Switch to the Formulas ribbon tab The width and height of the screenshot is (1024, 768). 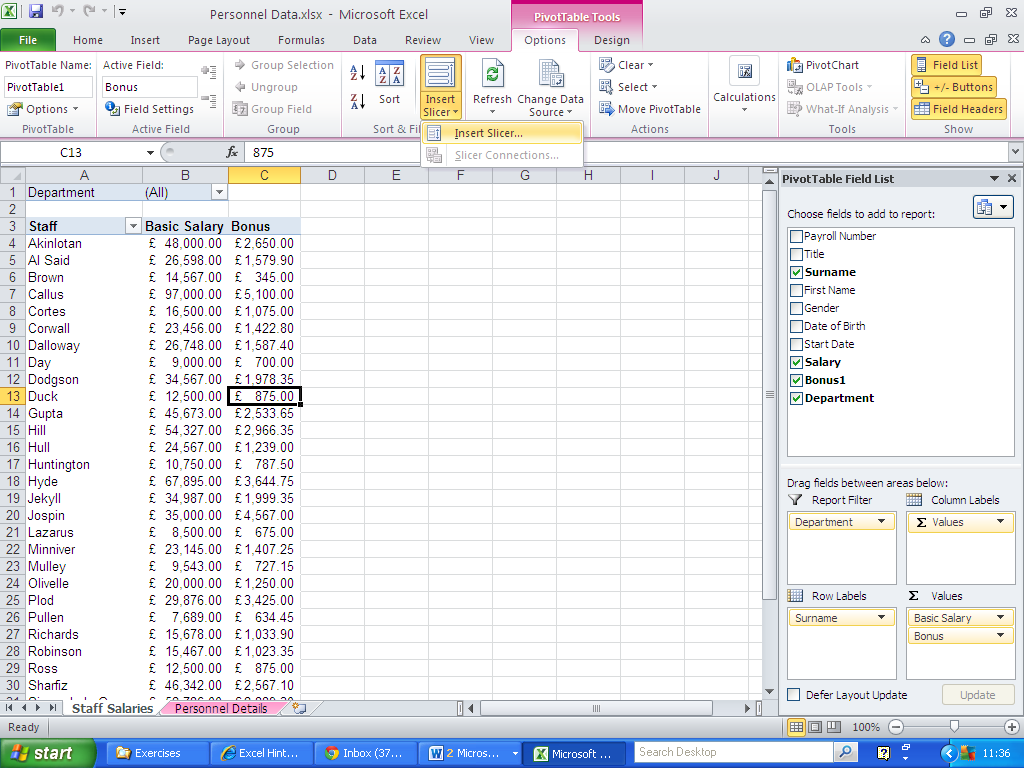tap(301, 40)
